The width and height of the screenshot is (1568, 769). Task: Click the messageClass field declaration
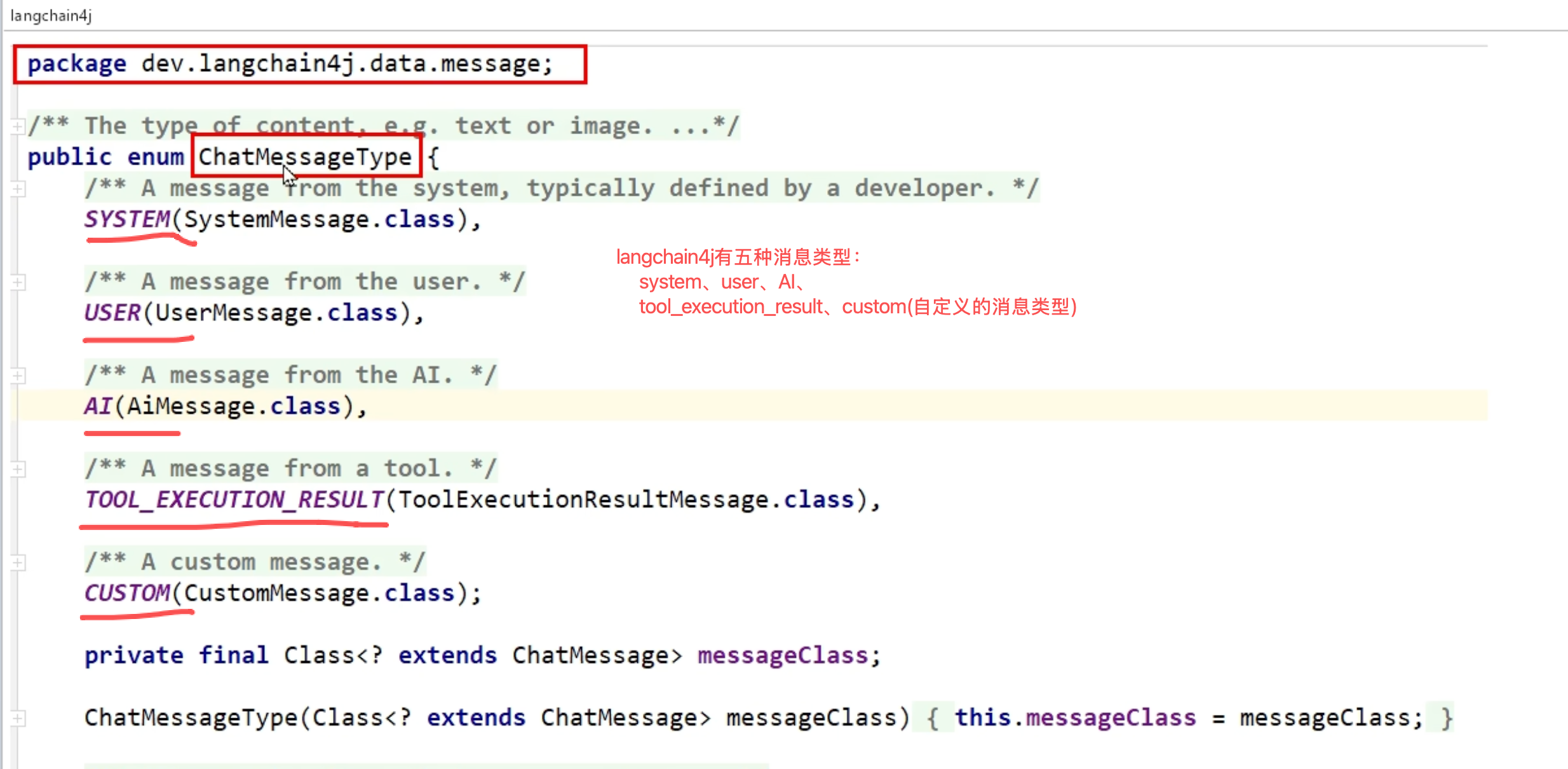pos(782,655)
